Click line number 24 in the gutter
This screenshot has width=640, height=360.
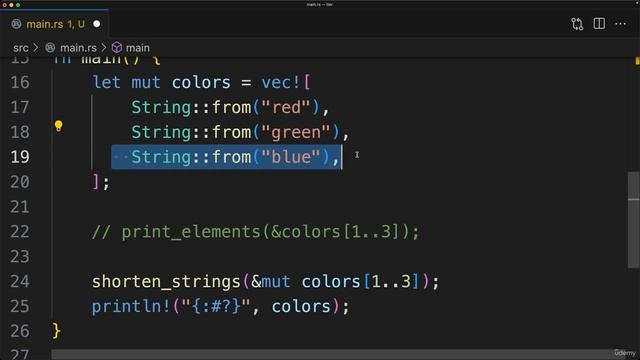[20, 282]
